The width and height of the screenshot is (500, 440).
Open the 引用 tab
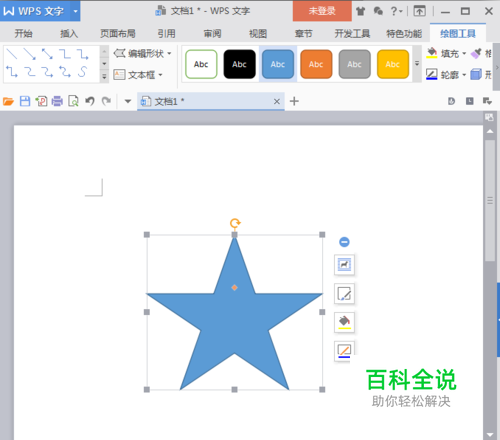(166, 34)
